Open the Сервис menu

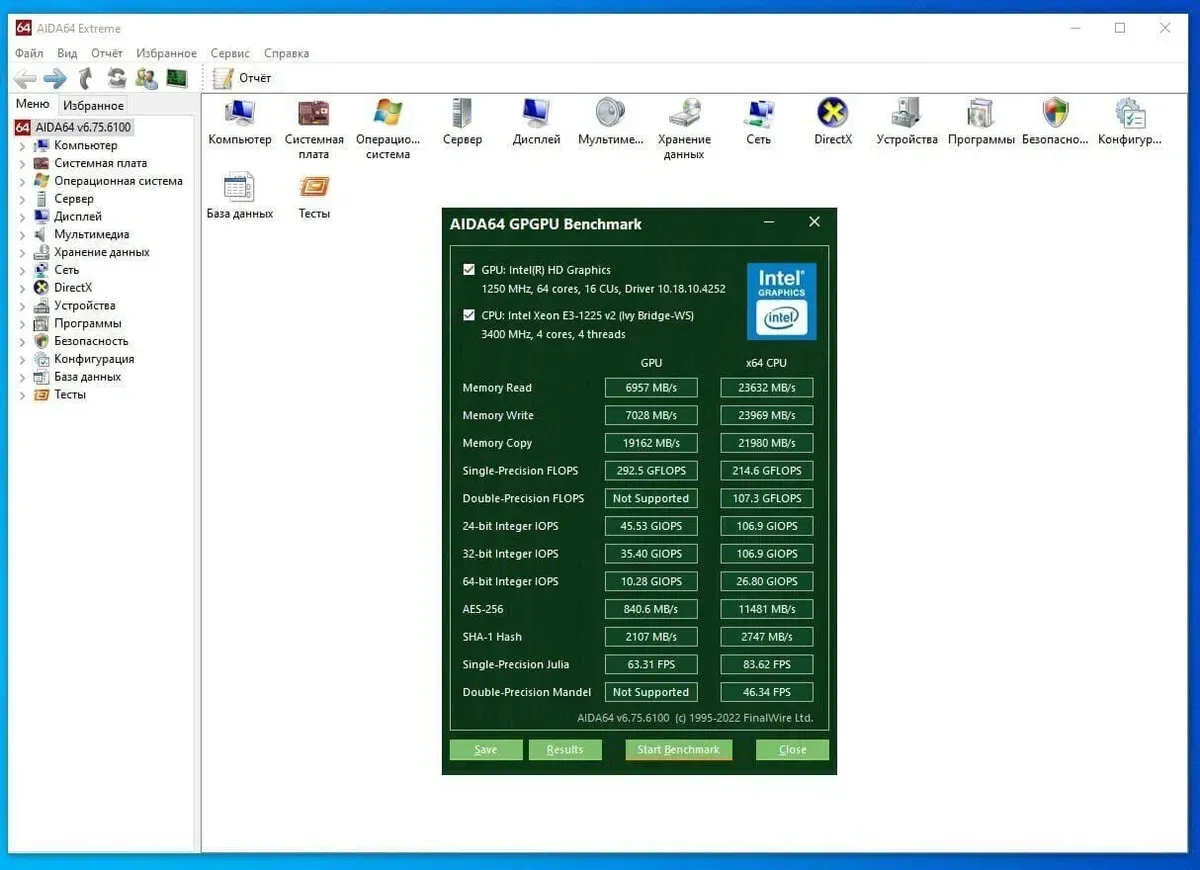click(230, 53)
